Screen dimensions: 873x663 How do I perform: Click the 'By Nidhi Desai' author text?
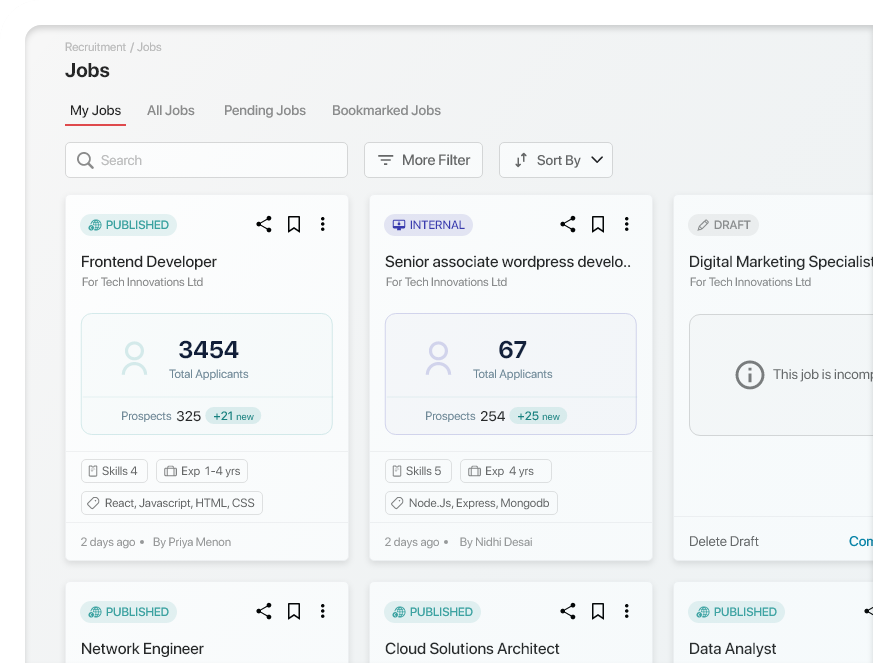[x=496, y=542]
